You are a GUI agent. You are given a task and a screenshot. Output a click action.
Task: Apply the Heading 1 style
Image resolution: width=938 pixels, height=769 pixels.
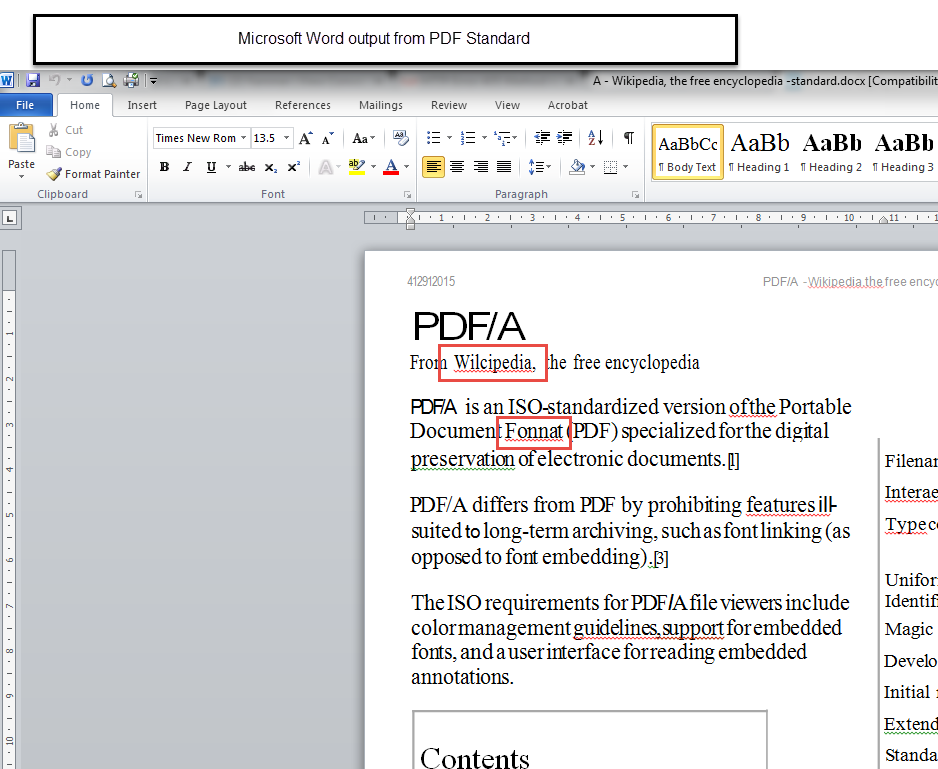point(759,152)
